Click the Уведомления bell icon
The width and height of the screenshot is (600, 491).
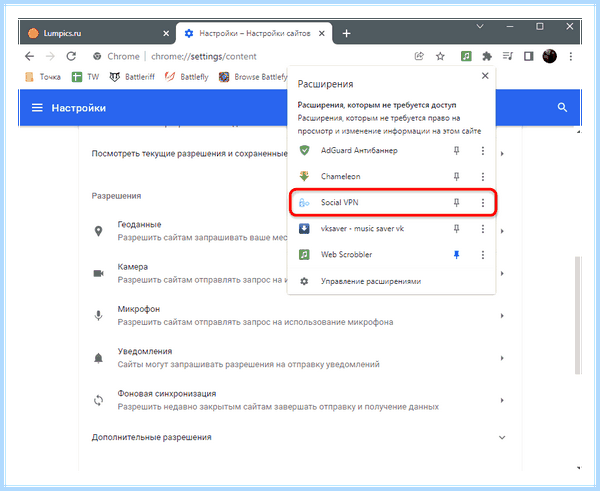click(x=98, y=358)
